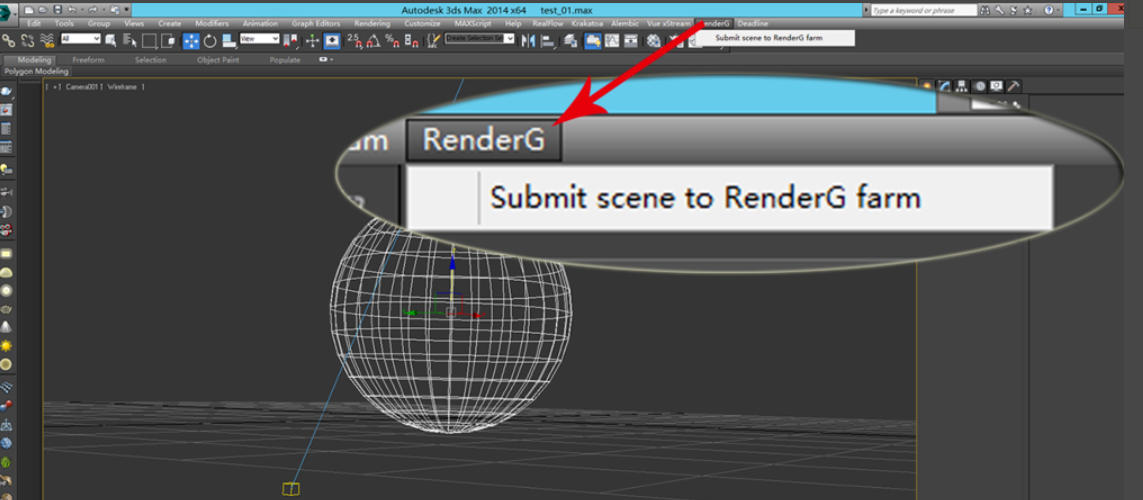Click the cone primitive icon in the left toolbar
The width and height of the screenshot is (1143, 500).
pyautogui.click(x=7, y=327)
